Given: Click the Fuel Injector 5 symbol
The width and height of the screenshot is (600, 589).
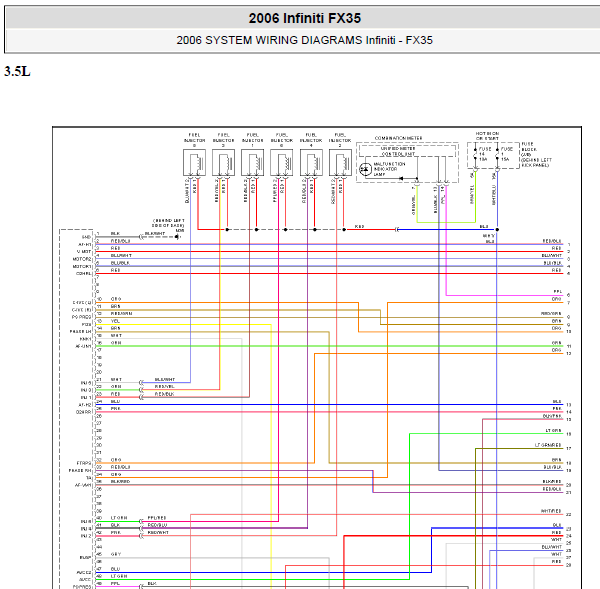Looking at the screenshot, I should pyautogui.click(x=194, y=163).
